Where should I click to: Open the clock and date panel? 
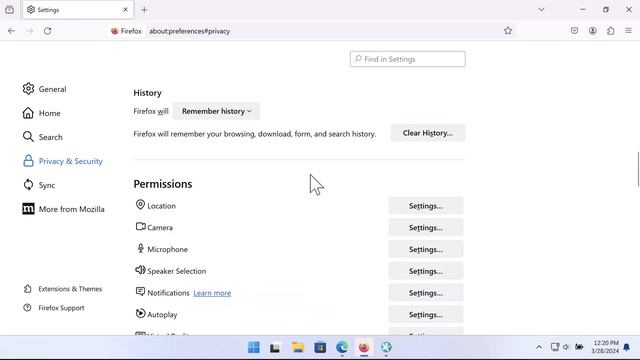coord(605,347)
